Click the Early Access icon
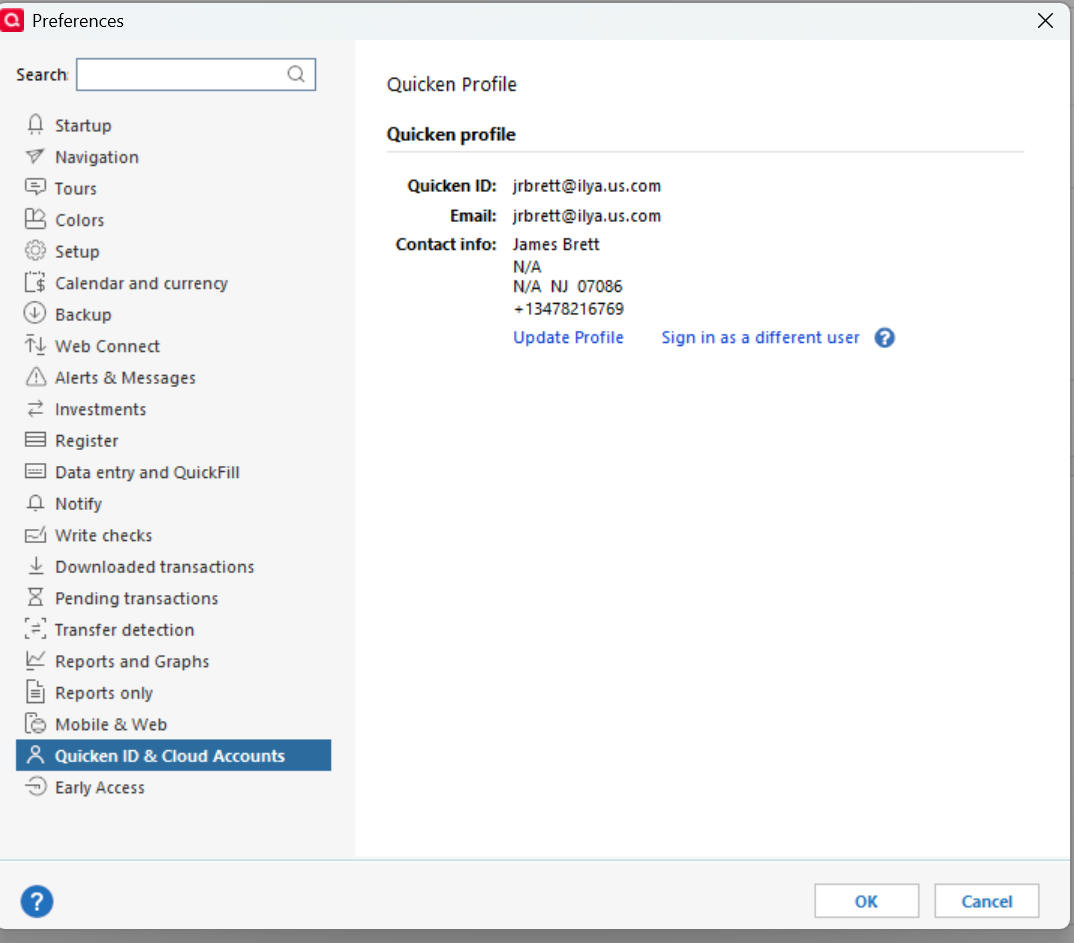This screenshot has height=943, width=1074. [35, 786]
